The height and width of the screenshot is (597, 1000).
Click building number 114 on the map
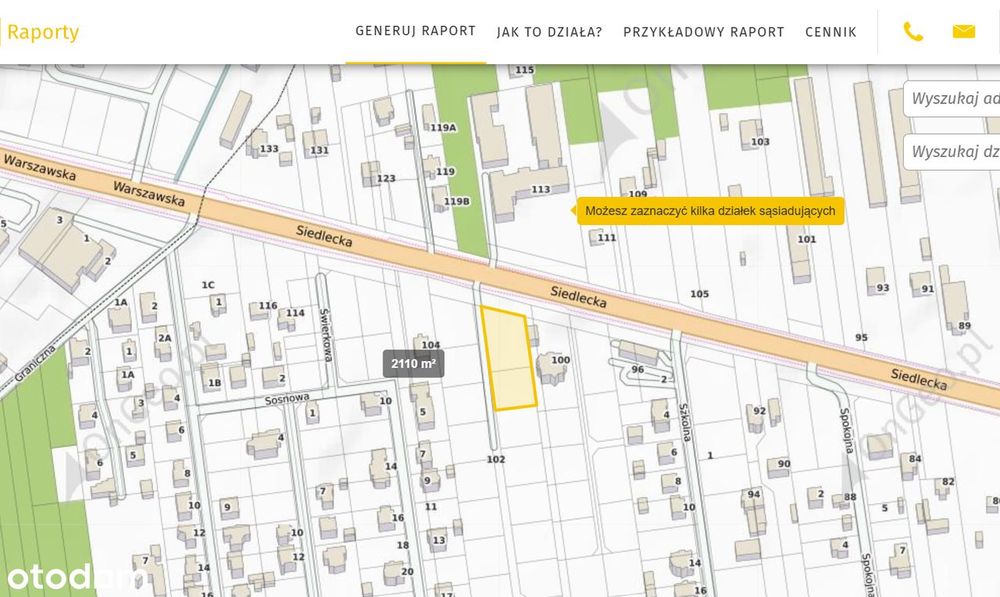[295, 313]
